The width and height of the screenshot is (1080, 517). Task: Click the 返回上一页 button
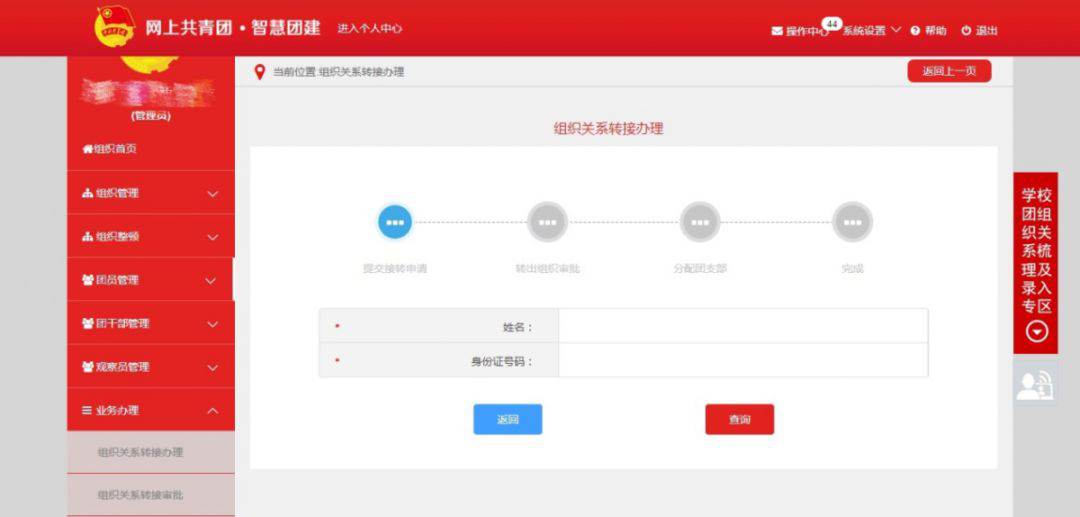click(949, 71)
